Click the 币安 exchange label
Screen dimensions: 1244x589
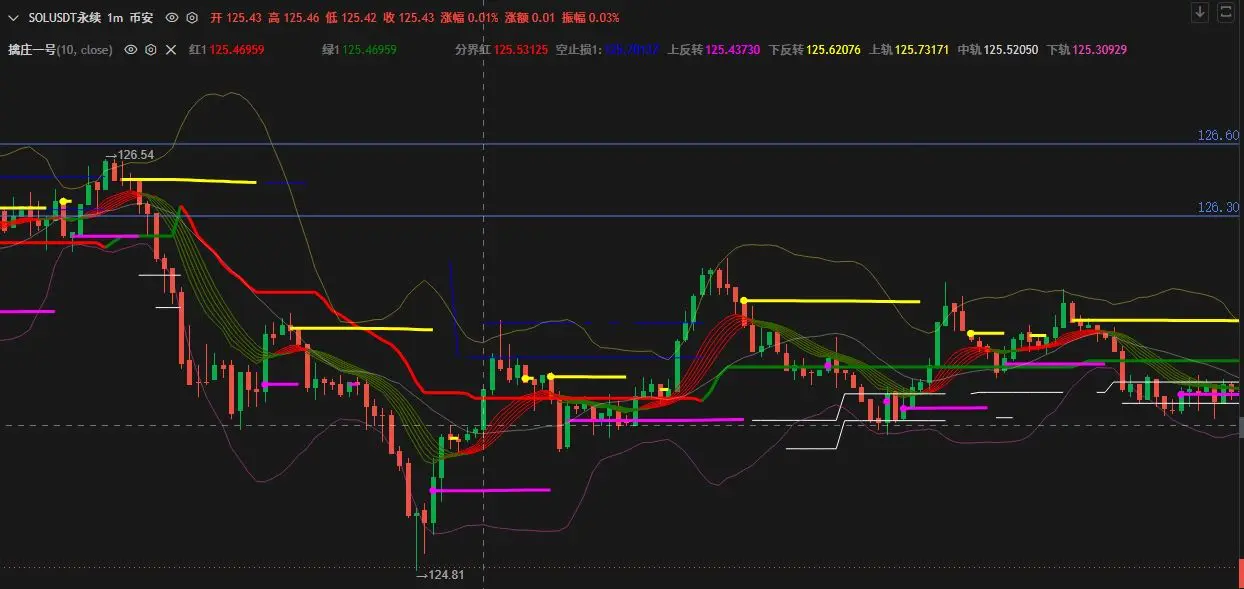tap(140, 18)
